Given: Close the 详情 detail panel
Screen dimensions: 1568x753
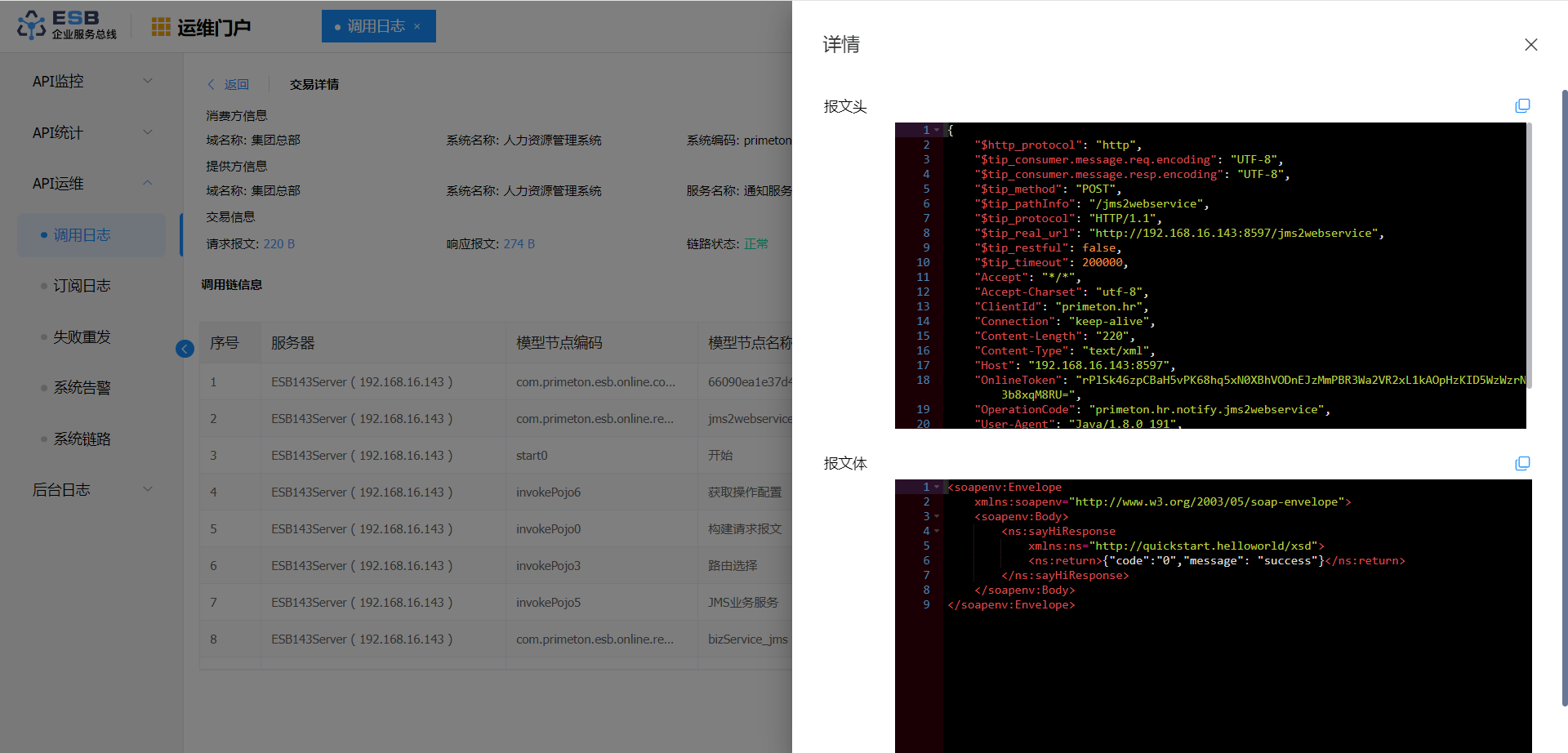Looking at the screenshot, I should point(1530,45).
